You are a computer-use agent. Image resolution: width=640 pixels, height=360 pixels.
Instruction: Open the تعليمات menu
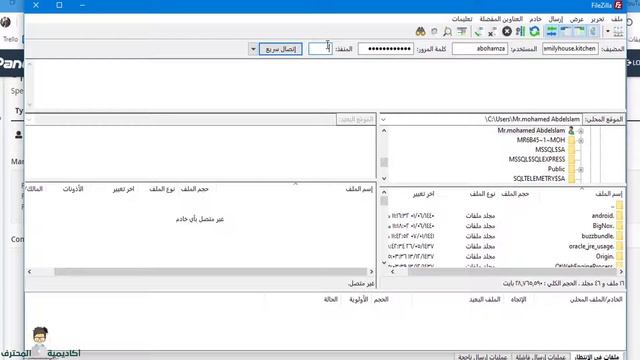pos(462,19)
